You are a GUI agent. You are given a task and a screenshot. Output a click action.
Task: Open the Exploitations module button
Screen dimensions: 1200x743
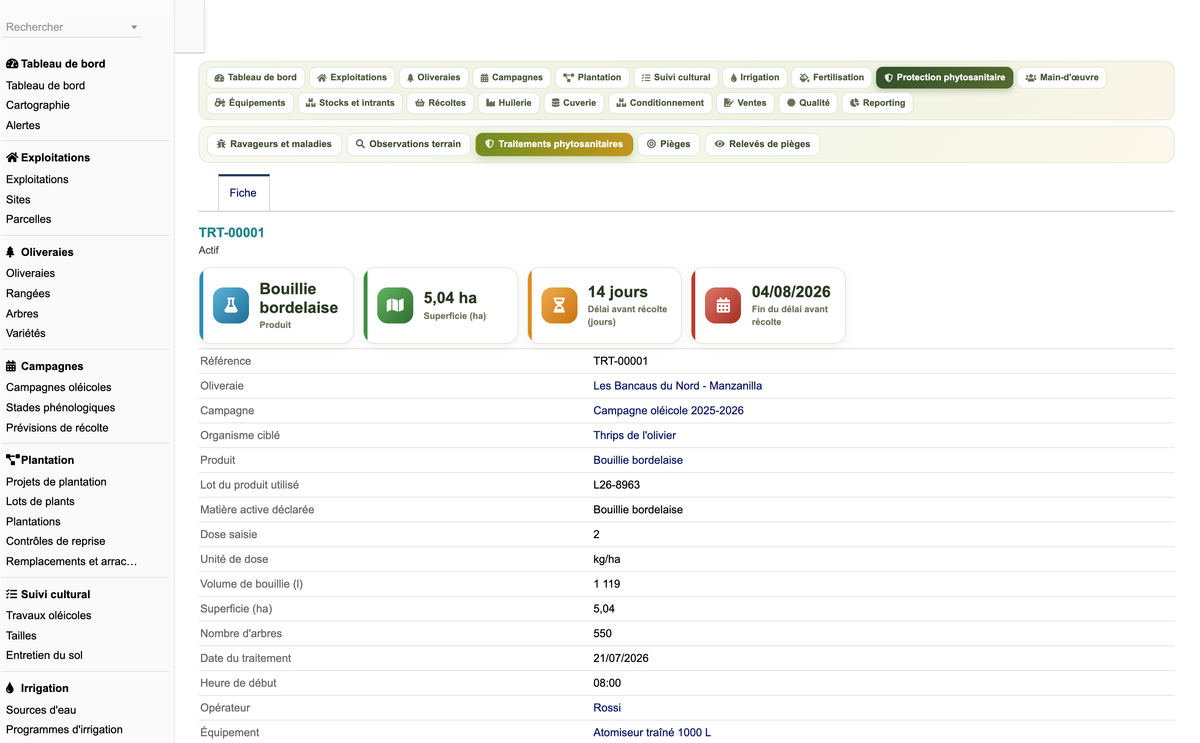coord(352,77)
